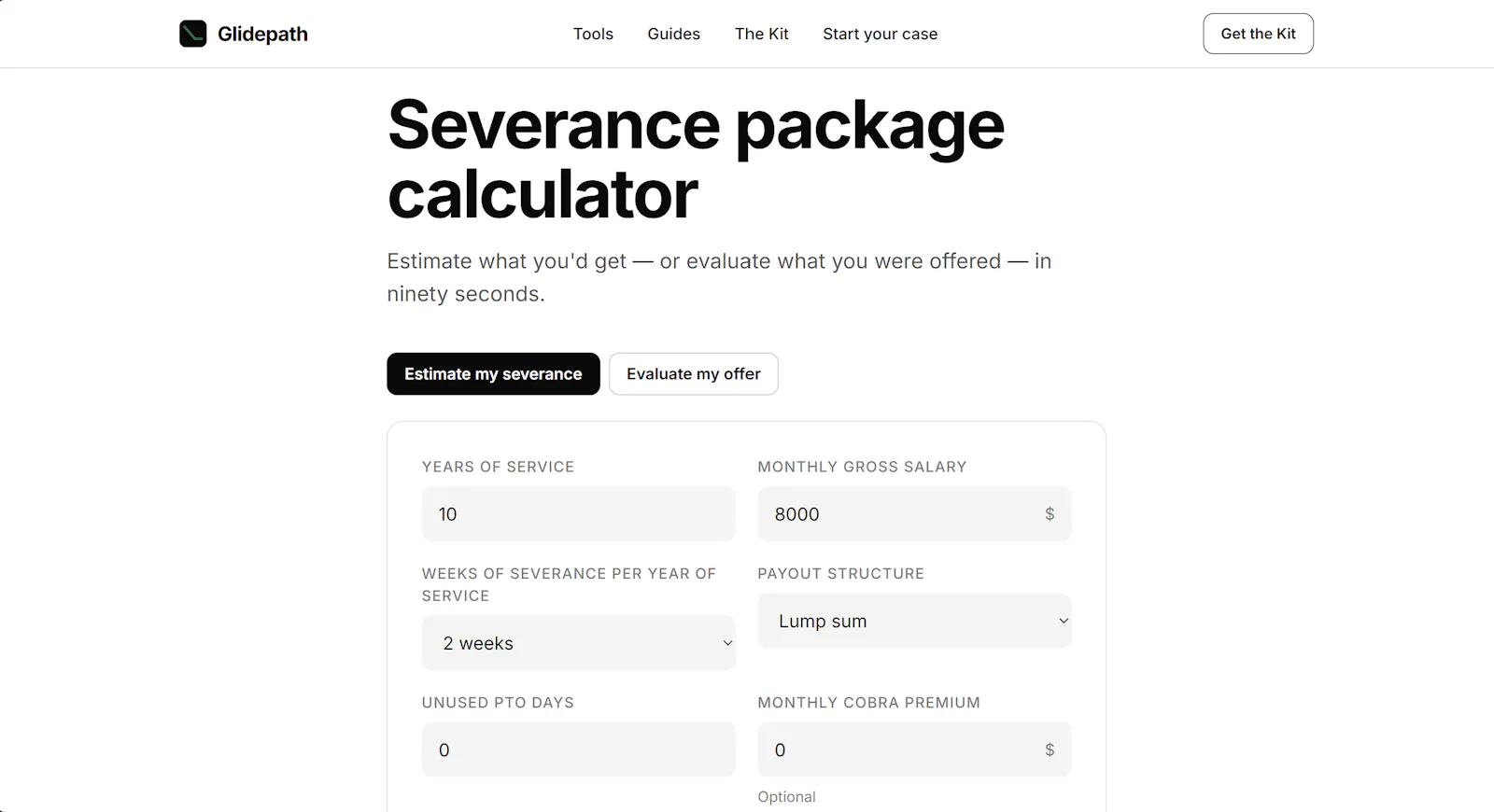The image size is (1494, 812).
Task: Click the chevron arrow on Payout Structure
Action: coord(1063,622)
